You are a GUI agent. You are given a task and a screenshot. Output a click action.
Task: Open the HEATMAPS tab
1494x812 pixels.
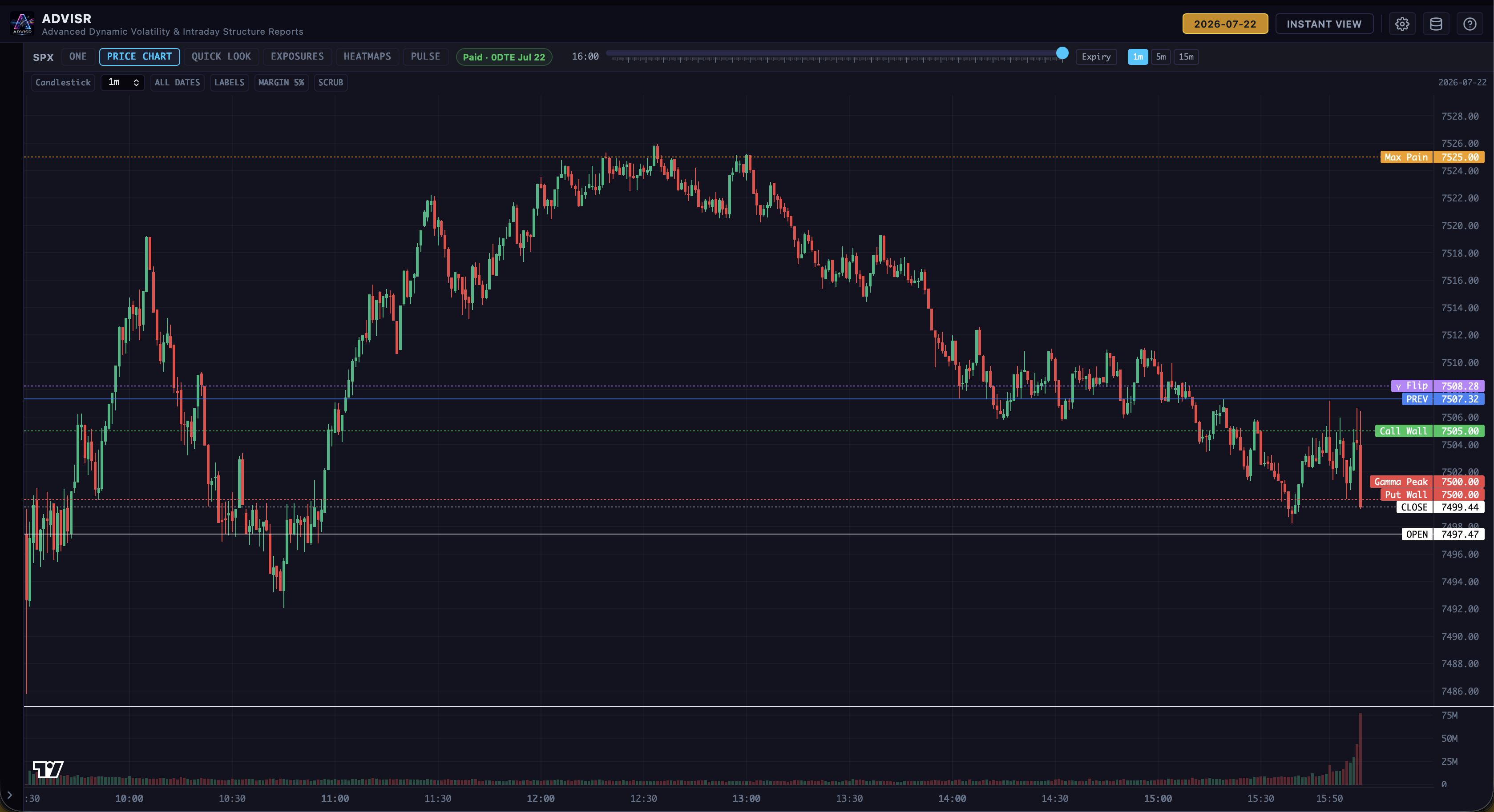[367, 57]
